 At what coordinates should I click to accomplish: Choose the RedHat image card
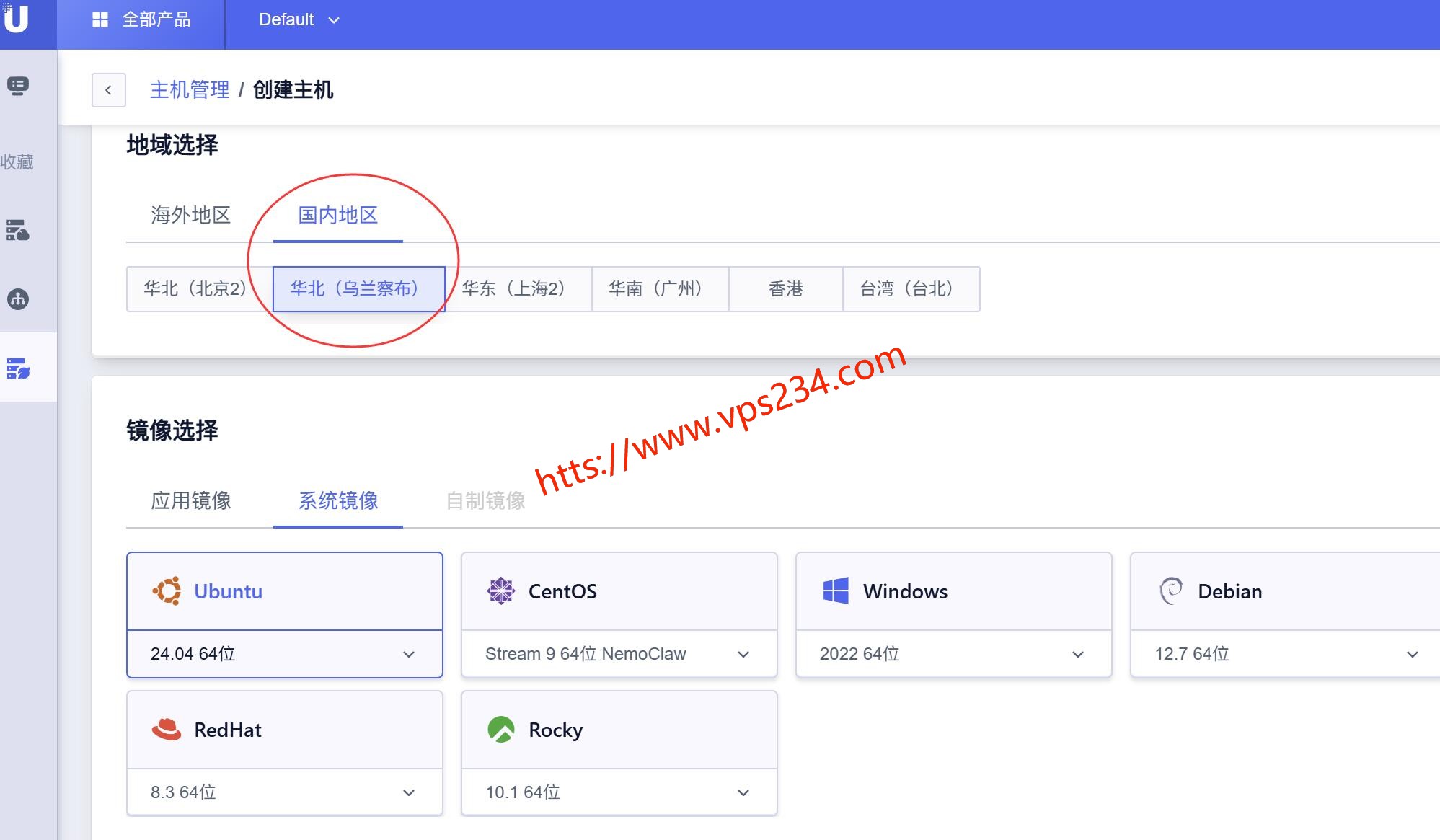click(x=285, y=730)
